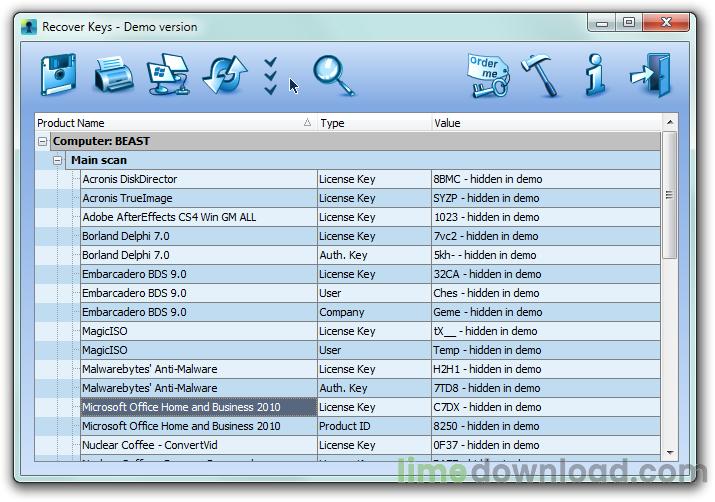Click the value '1023 - hidden in demo'
715x502 pixels.
tap(486, 217)
